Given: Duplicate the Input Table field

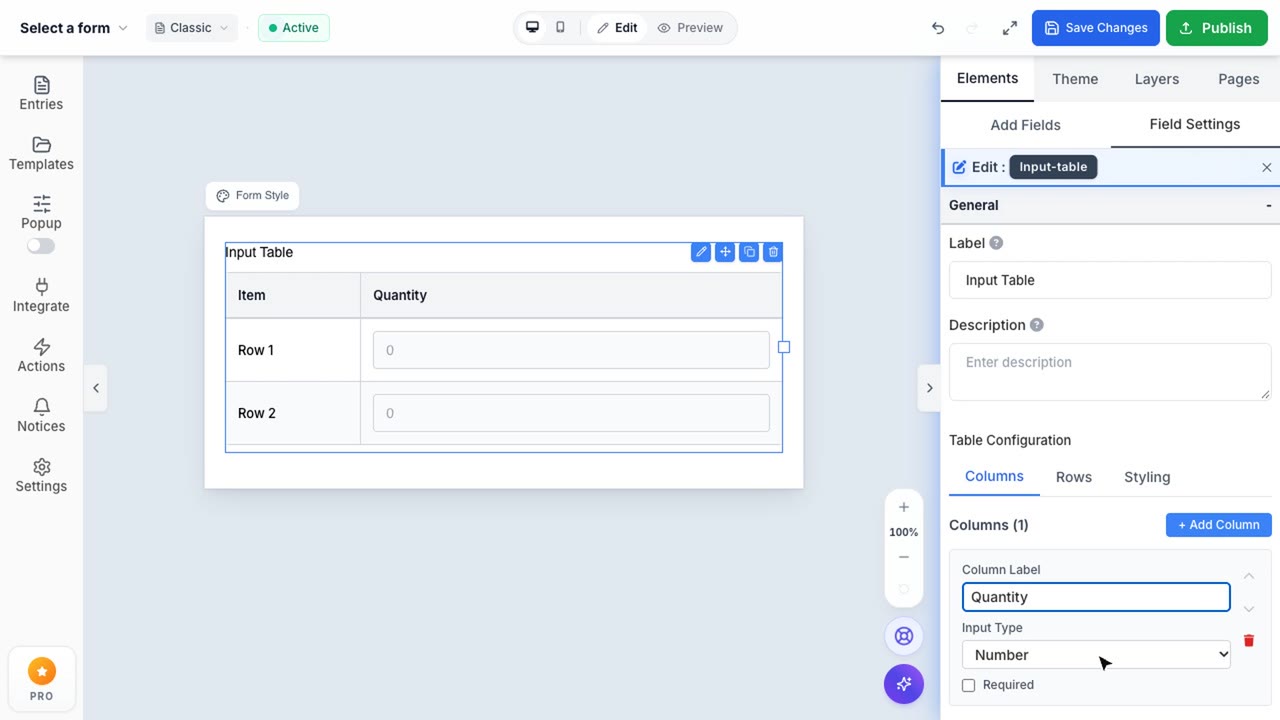Looking at the screenshot, I should 749,252.
